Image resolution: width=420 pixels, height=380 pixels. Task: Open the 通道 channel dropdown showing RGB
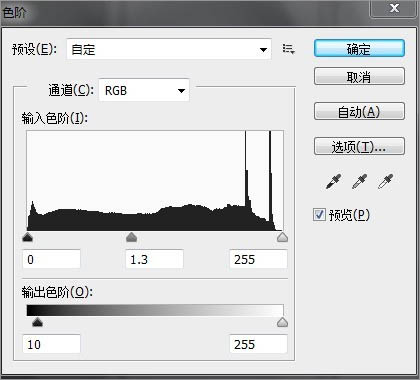144,90
